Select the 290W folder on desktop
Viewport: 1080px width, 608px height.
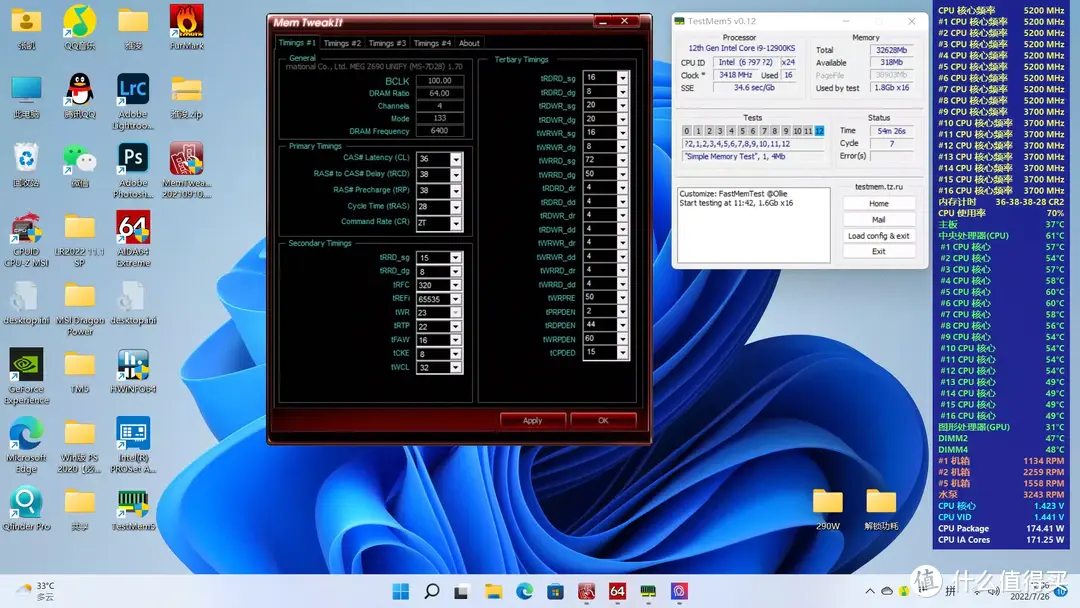click(x=827, y=509)
